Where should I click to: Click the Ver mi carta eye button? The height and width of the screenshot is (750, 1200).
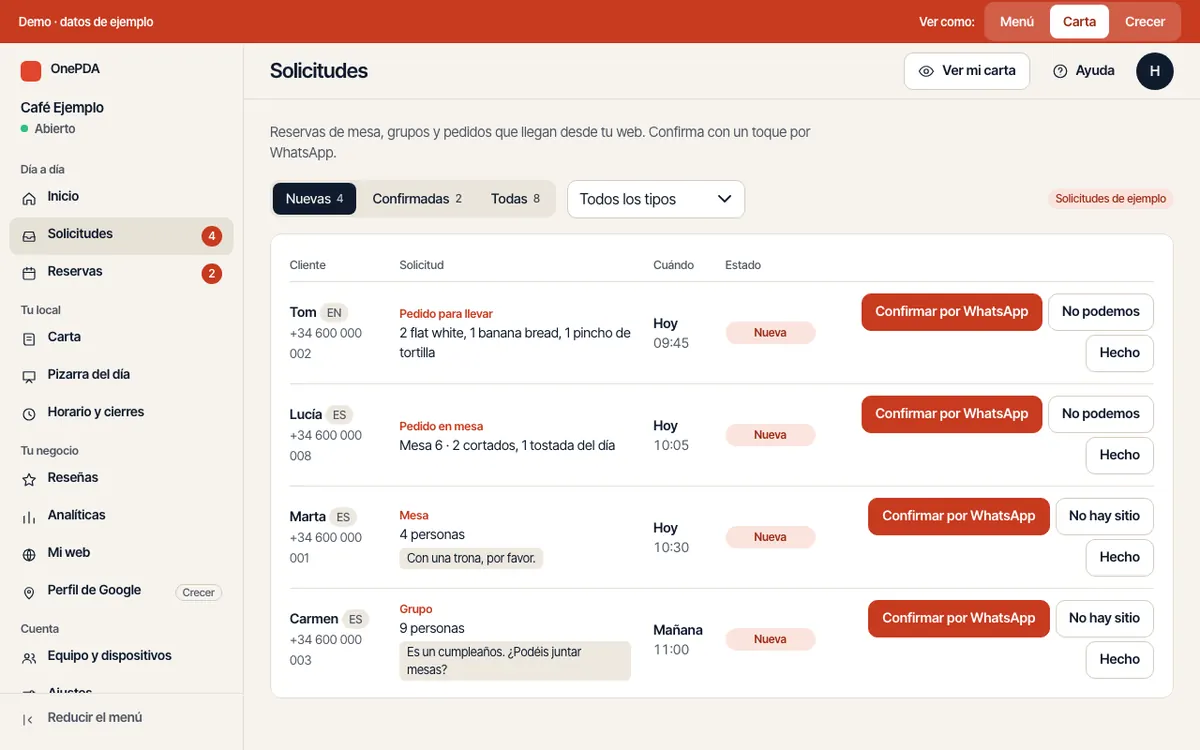tap(967, 71)
